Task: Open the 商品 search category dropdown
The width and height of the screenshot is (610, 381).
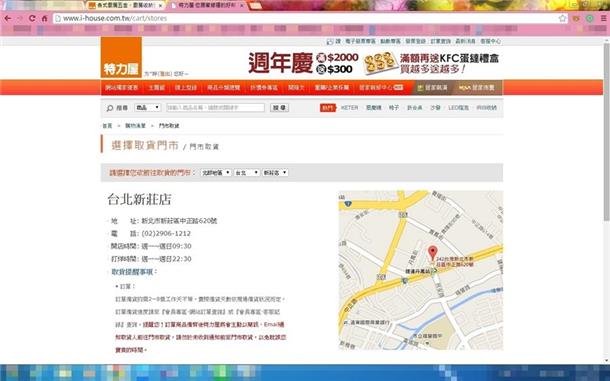Action: point(147,107)
